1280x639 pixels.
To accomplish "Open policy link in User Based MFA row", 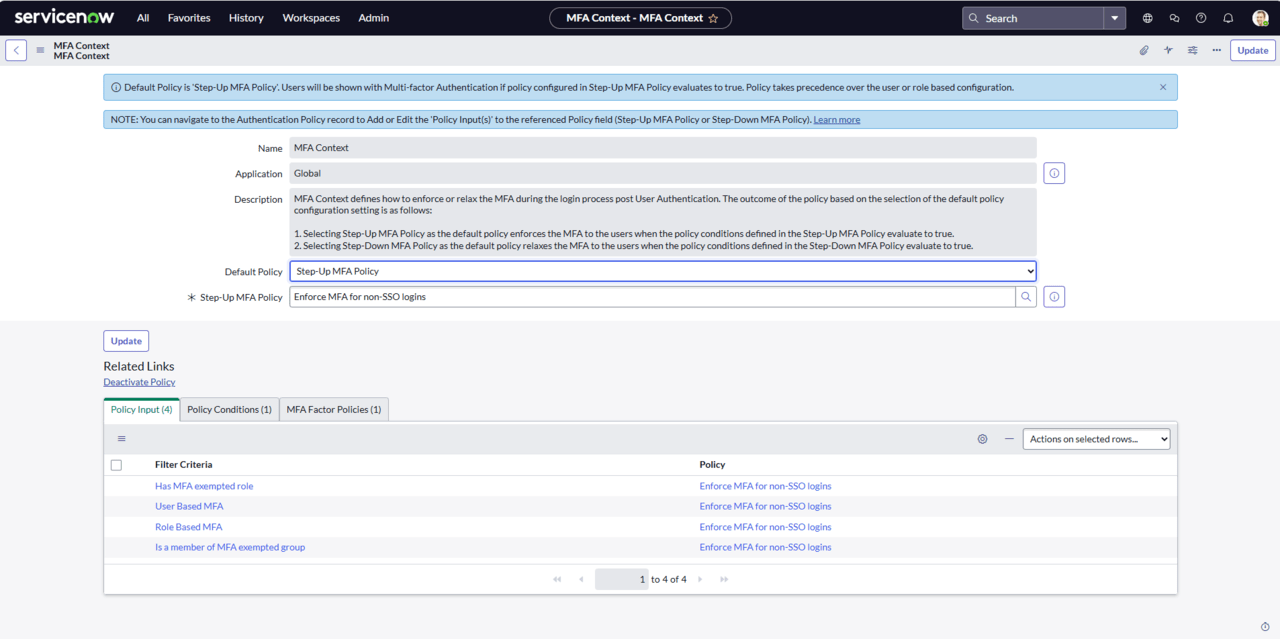I will click(765, 507).
